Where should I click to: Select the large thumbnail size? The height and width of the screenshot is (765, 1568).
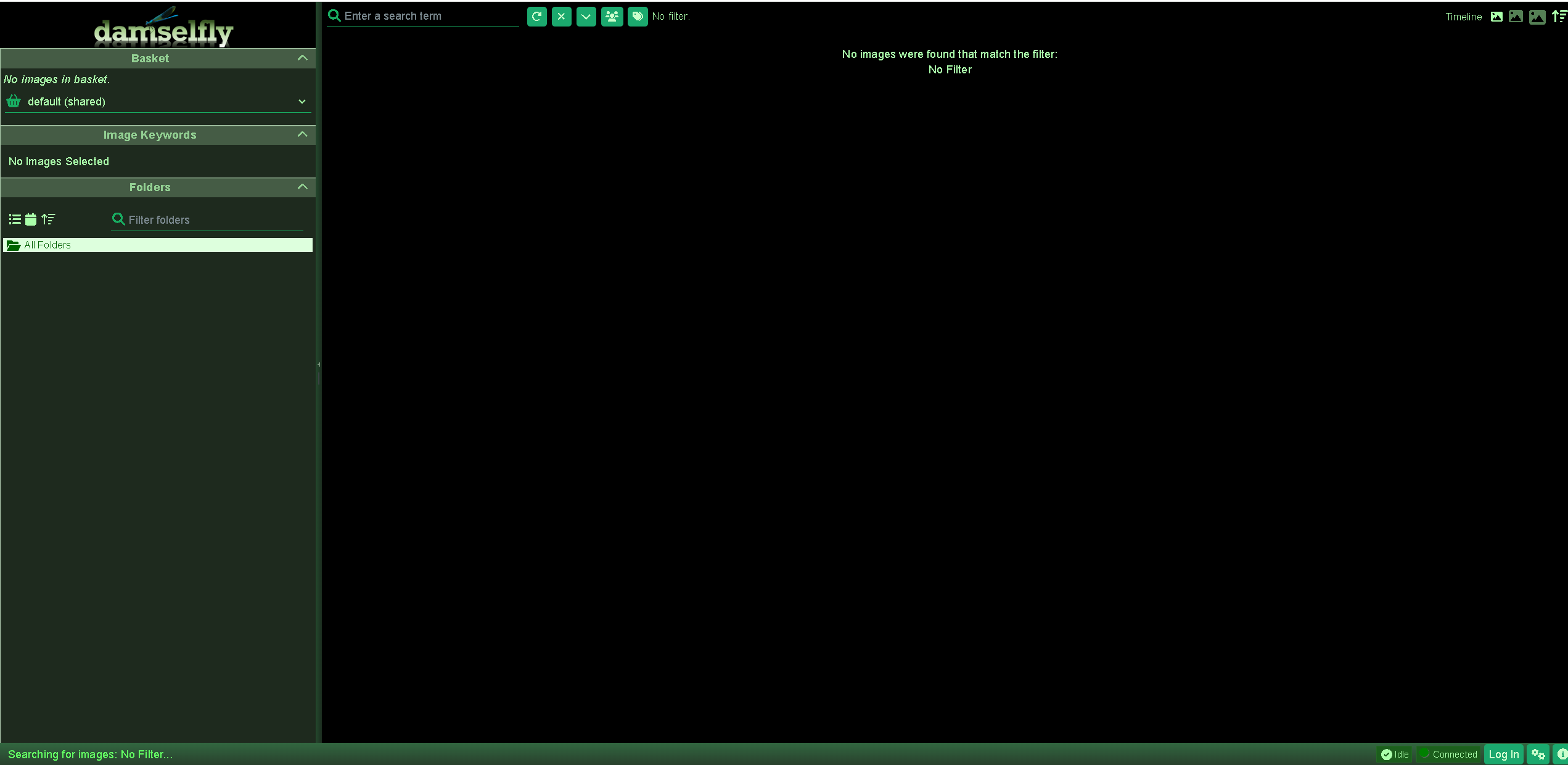point(1537,17)
